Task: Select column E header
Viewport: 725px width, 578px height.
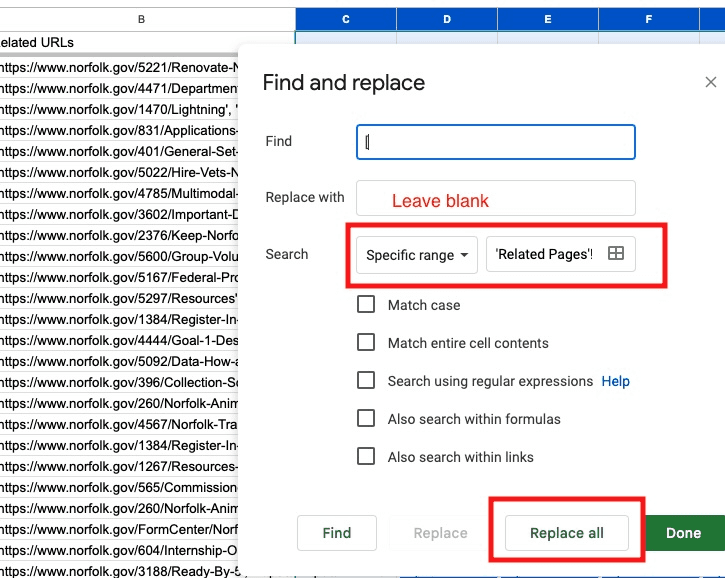Action: click(547, 19)
